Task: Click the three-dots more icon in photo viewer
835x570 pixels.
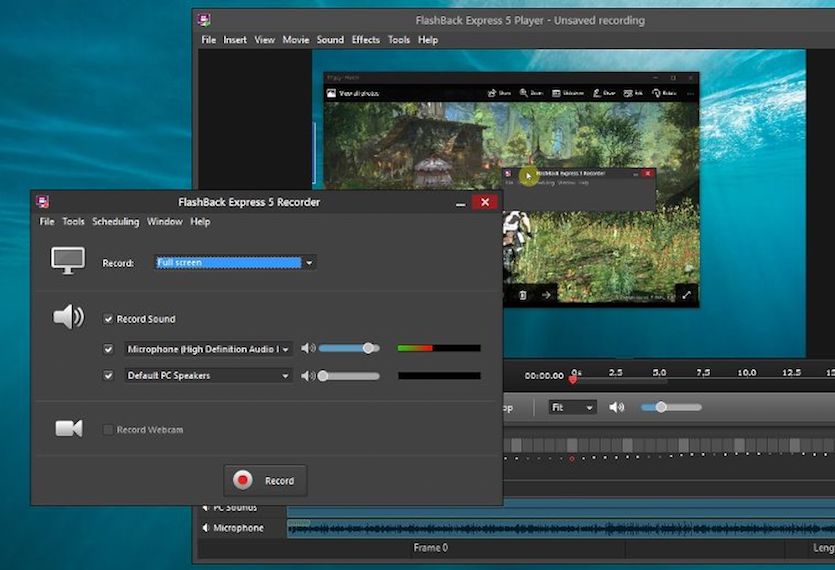Action: [691, 94]
